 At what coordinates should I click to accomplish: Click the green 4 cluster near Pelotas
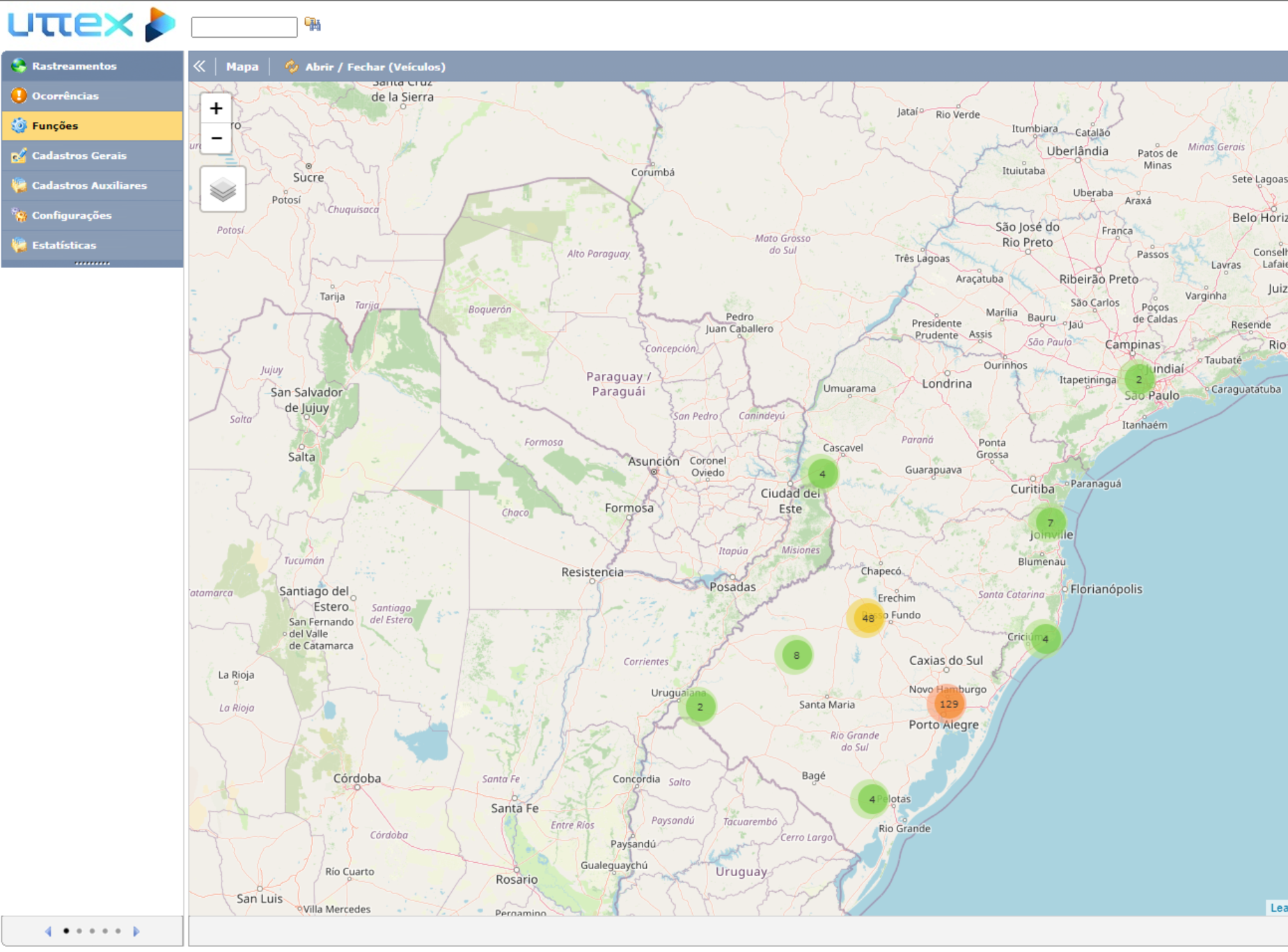coord(871,799)
